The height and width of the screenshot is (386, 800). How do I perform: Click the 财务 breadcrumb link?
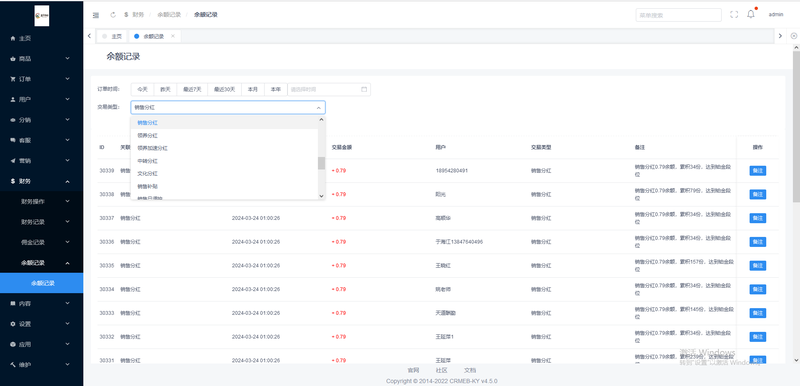(138, 15)
